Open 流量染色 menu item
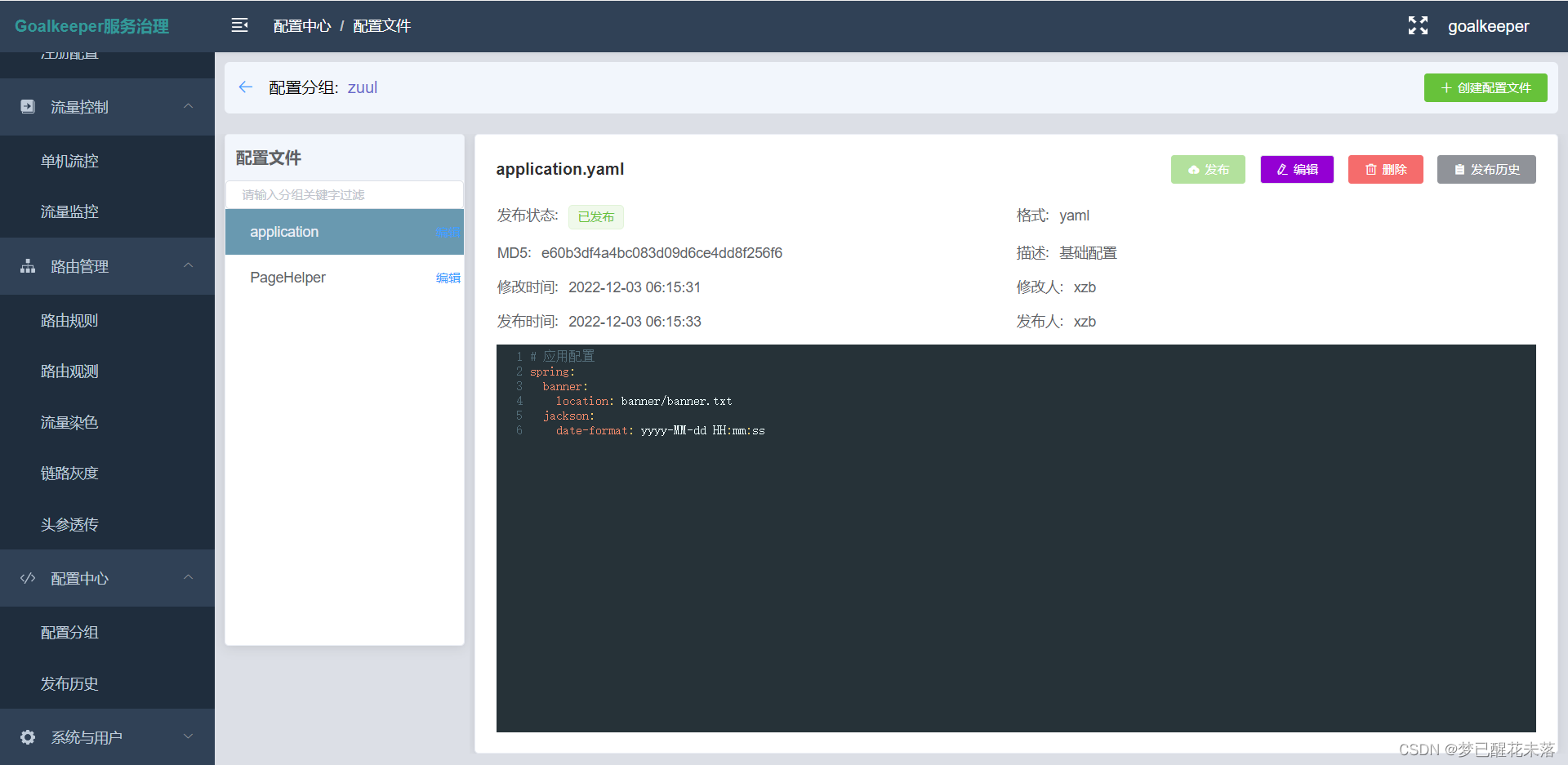The height and width of the screenshot is (765, 1568). coord(107,422)
